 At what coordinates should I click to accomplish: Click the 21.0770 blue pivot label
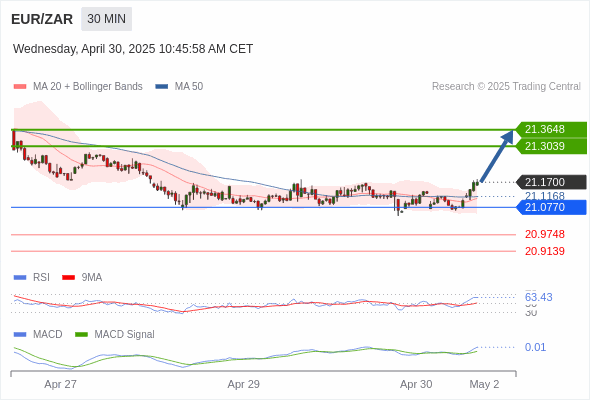pyautogui.click(x=551, y=207)
